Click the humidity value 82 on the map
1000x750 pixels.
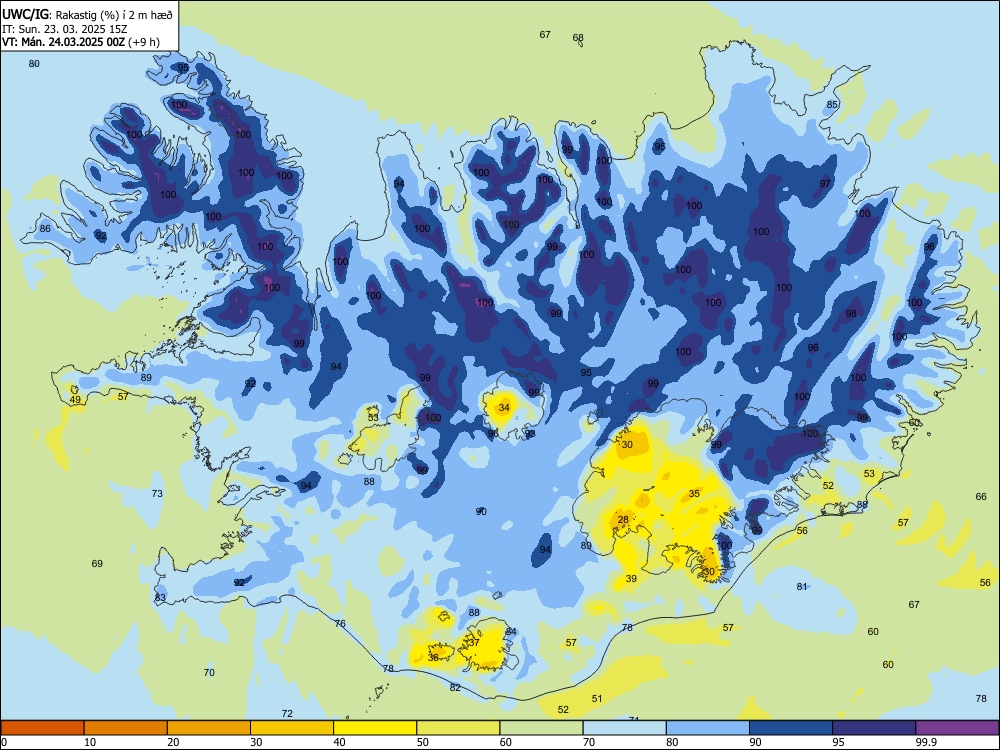455,687
